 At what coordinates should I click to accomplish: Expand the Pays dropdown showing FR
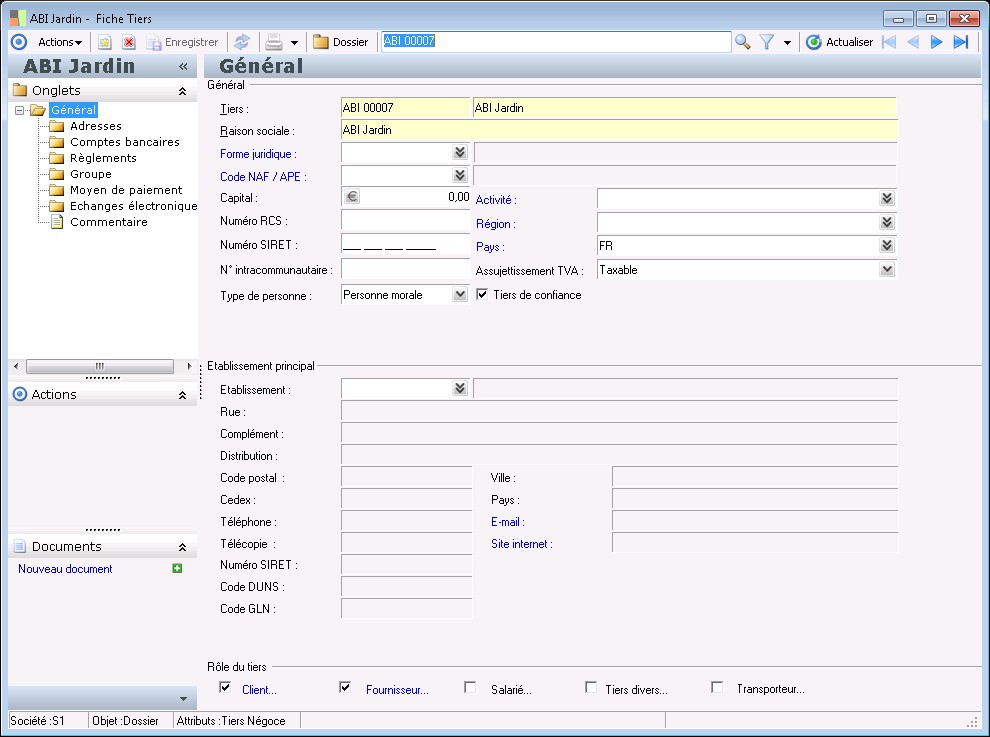coord(886,246)
